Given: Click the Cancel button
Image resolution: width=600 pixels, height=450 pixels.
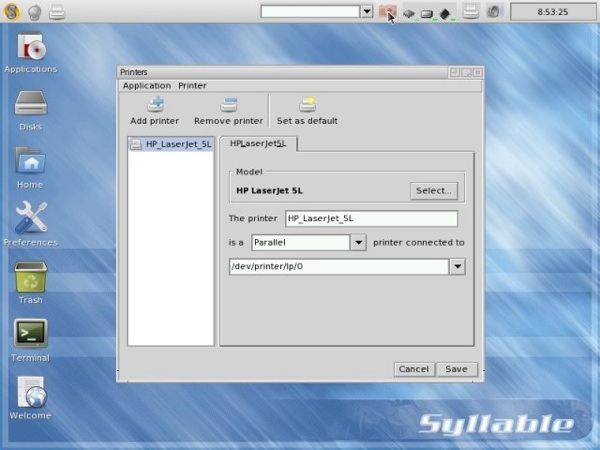Looking at the screenshot, I should 413,369.
